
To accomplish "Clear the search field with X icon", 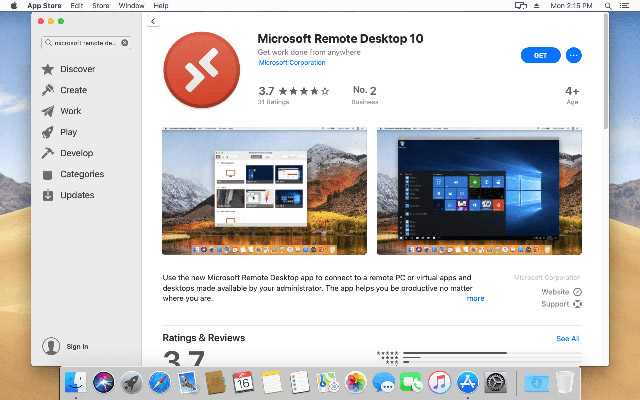I will pyautogui.click(x=124, y=42).
